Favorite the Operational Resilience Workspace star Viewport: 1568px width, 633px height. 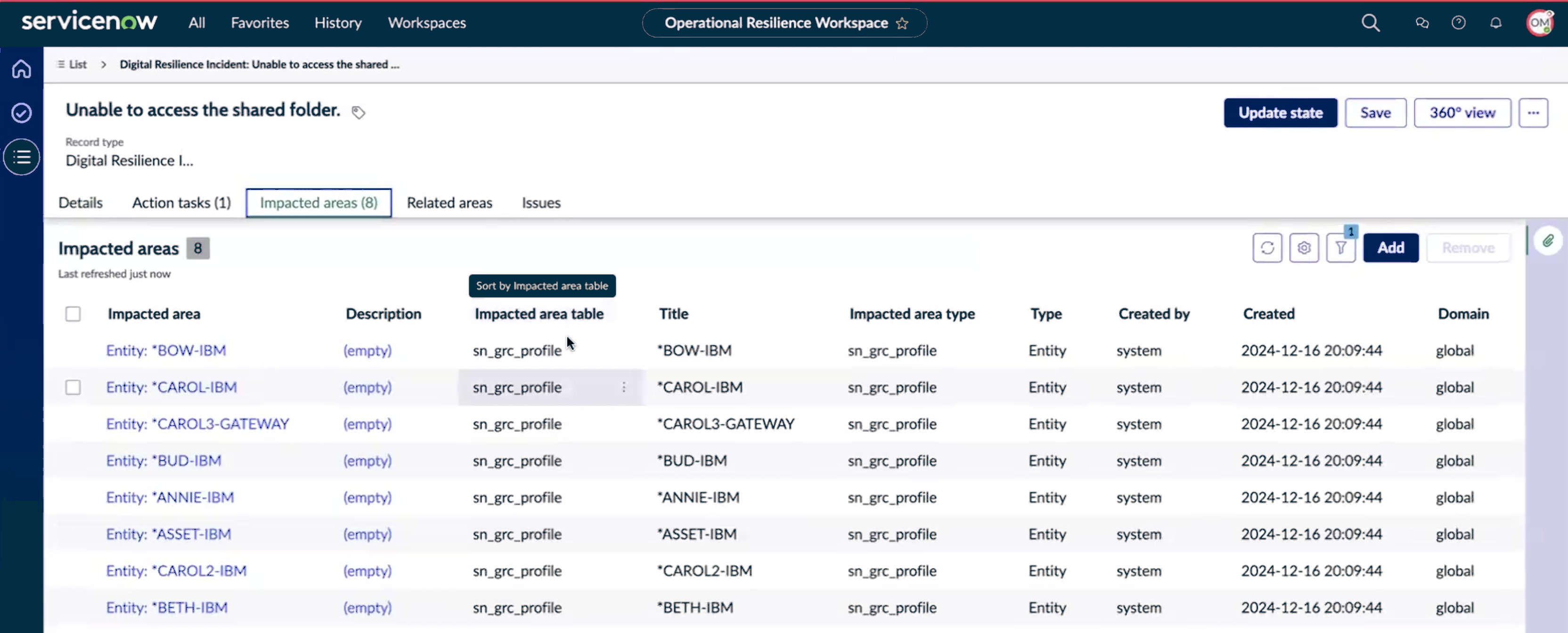click(902, 23)
